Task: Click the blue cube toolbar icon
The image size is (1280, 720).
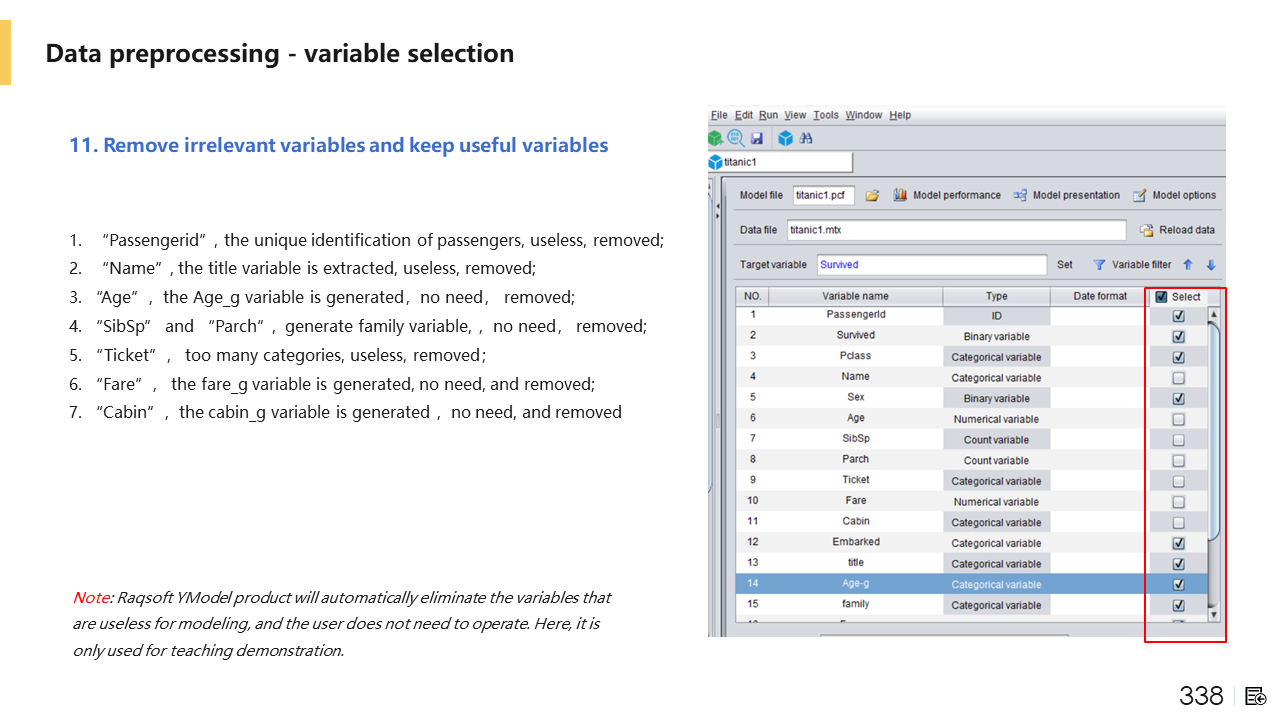Action: (785, 138)
